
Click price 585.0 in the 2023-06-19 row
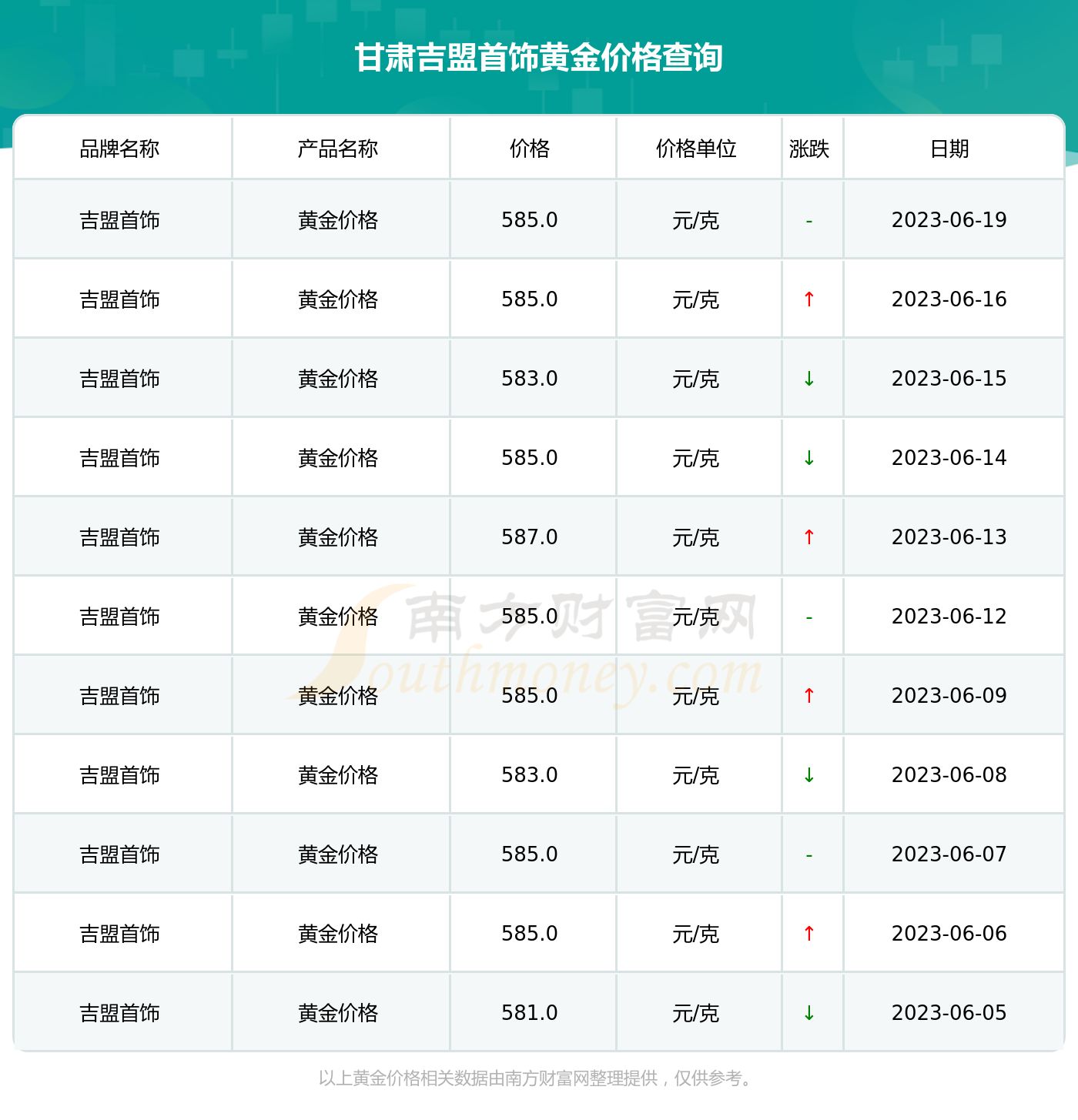(x=530, y=220)
